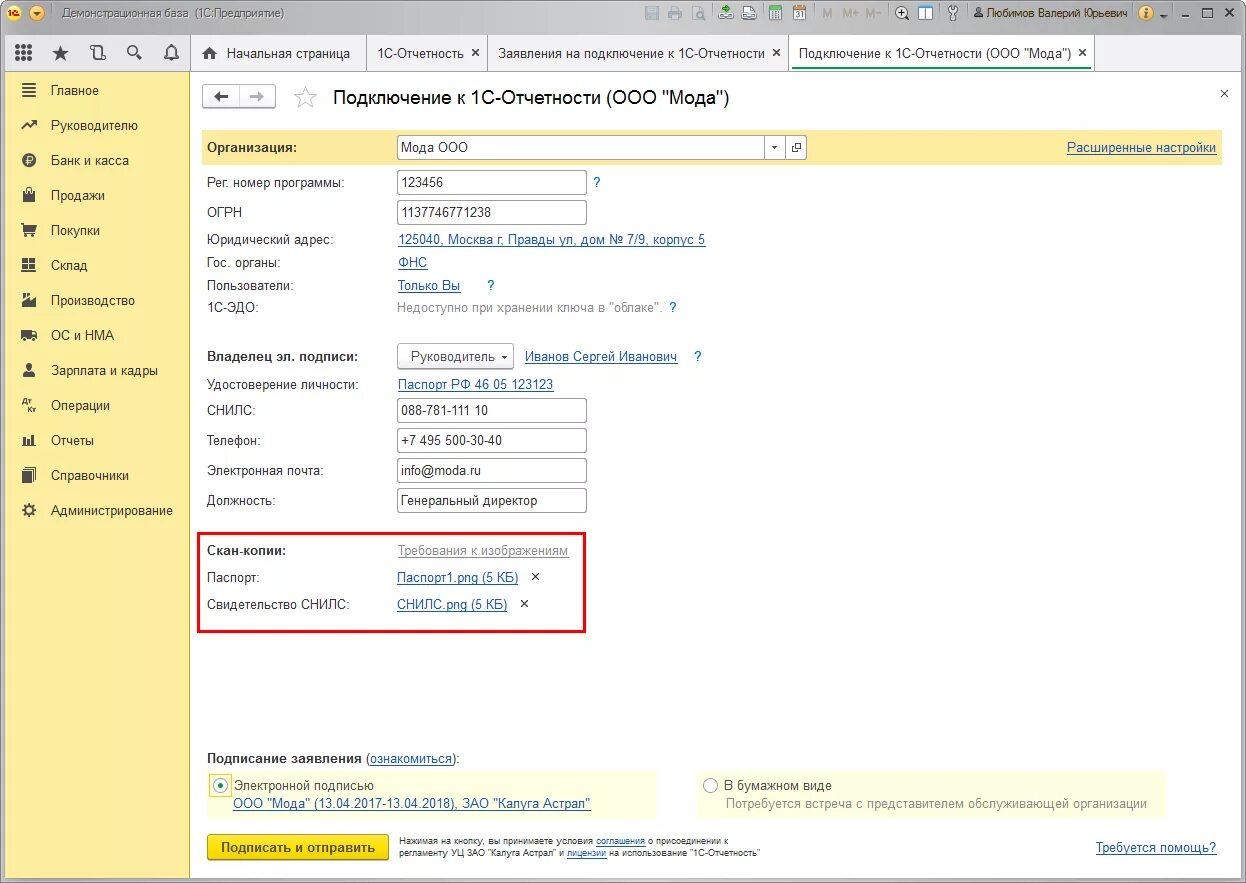
Task: Click help question mark next to 1С-ЭДО note
Action: click(x=673, y=308)
